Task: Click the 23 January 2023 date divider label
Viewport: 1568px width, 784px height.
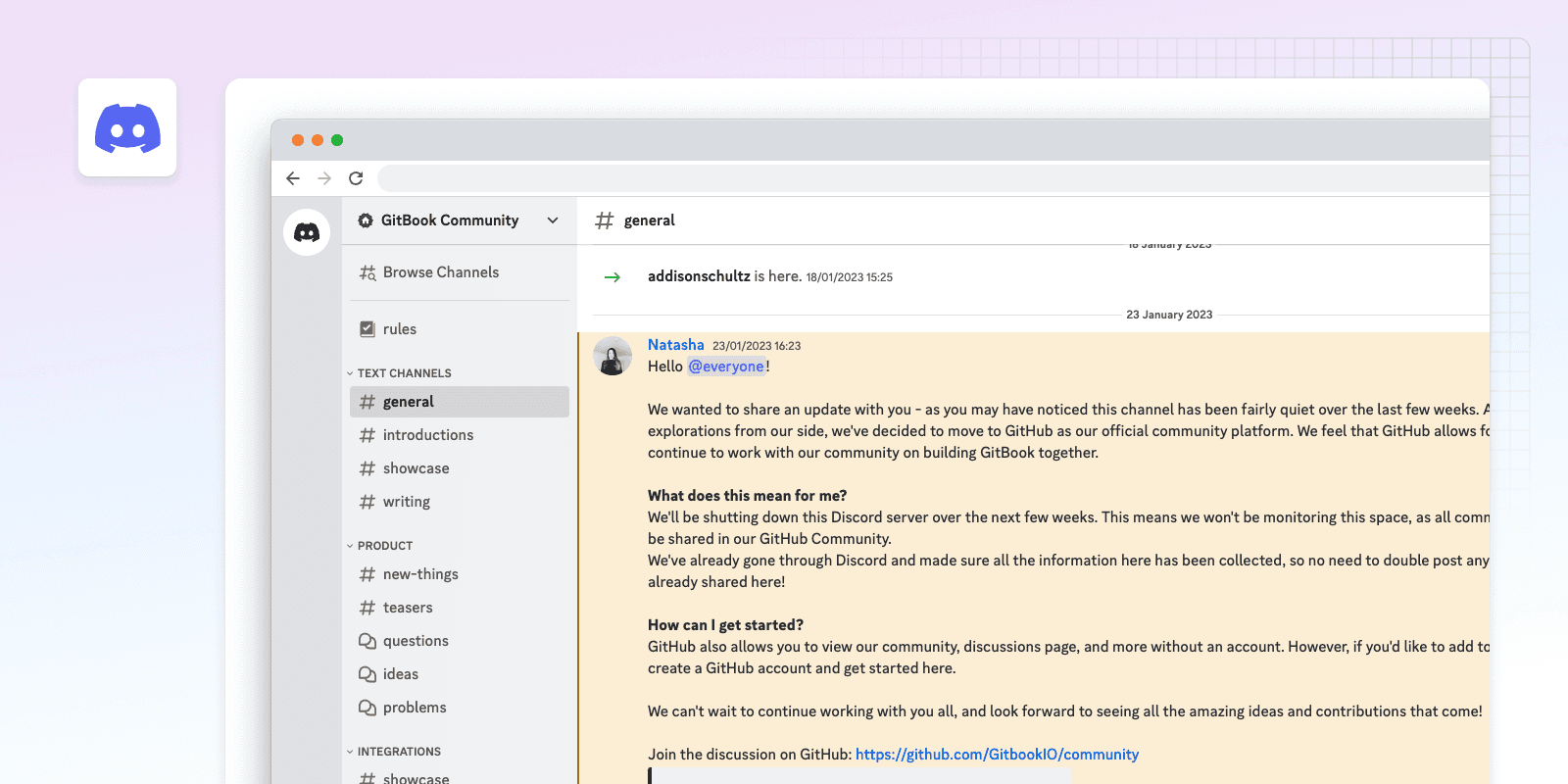Action: click(1169, 315)
